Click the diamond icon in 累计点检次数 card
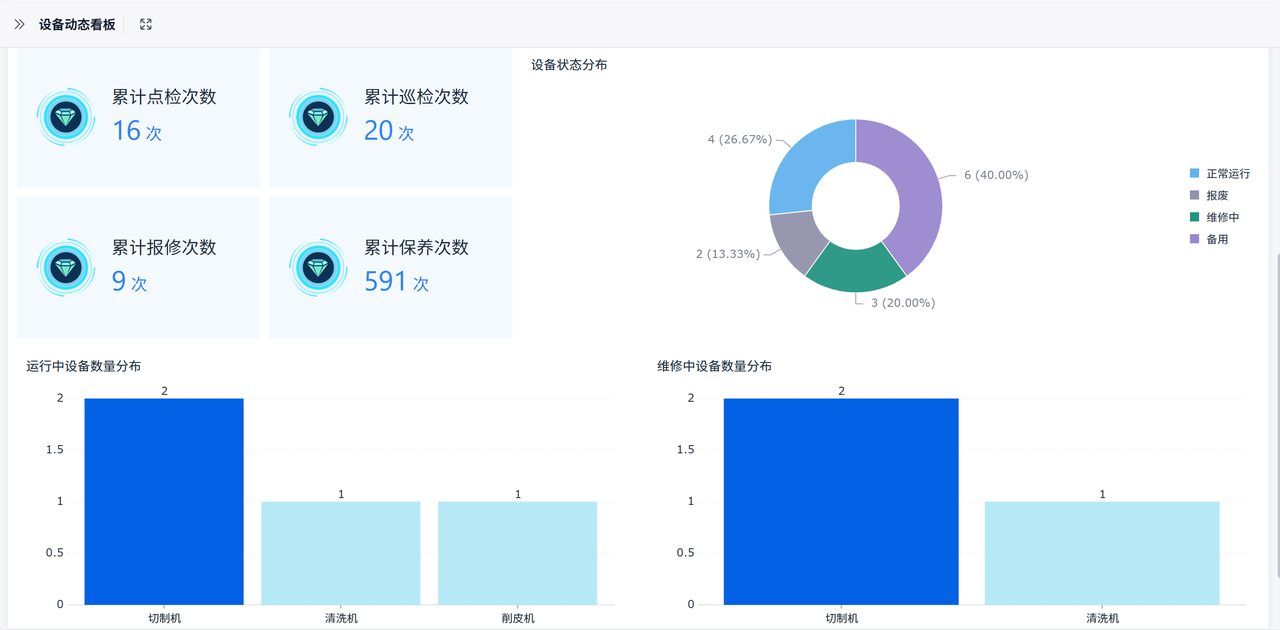This screenshot has width=1280, height=630. 66,117
